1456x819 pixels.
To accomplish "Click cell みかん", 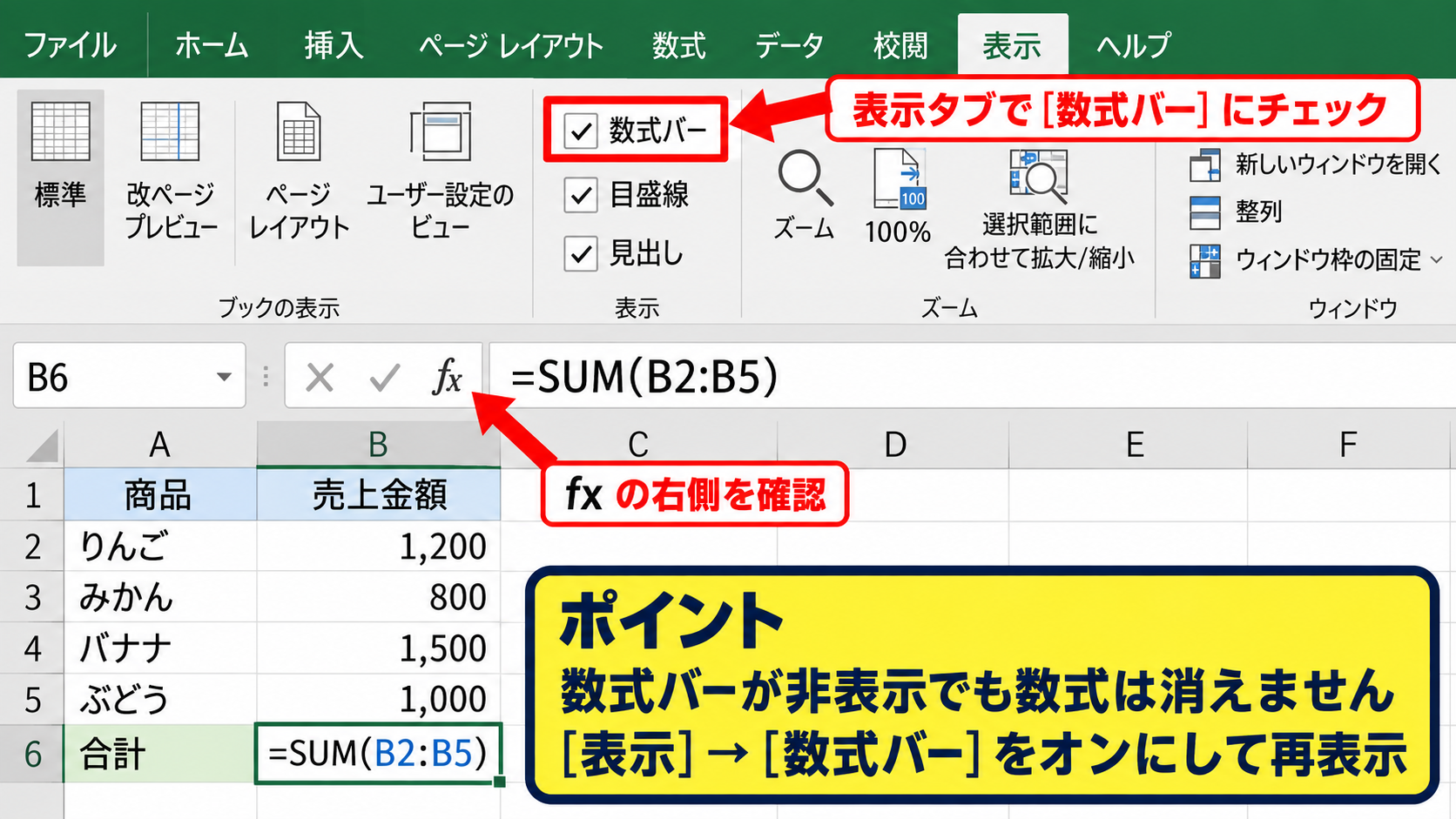I will (x=160, y=597).
